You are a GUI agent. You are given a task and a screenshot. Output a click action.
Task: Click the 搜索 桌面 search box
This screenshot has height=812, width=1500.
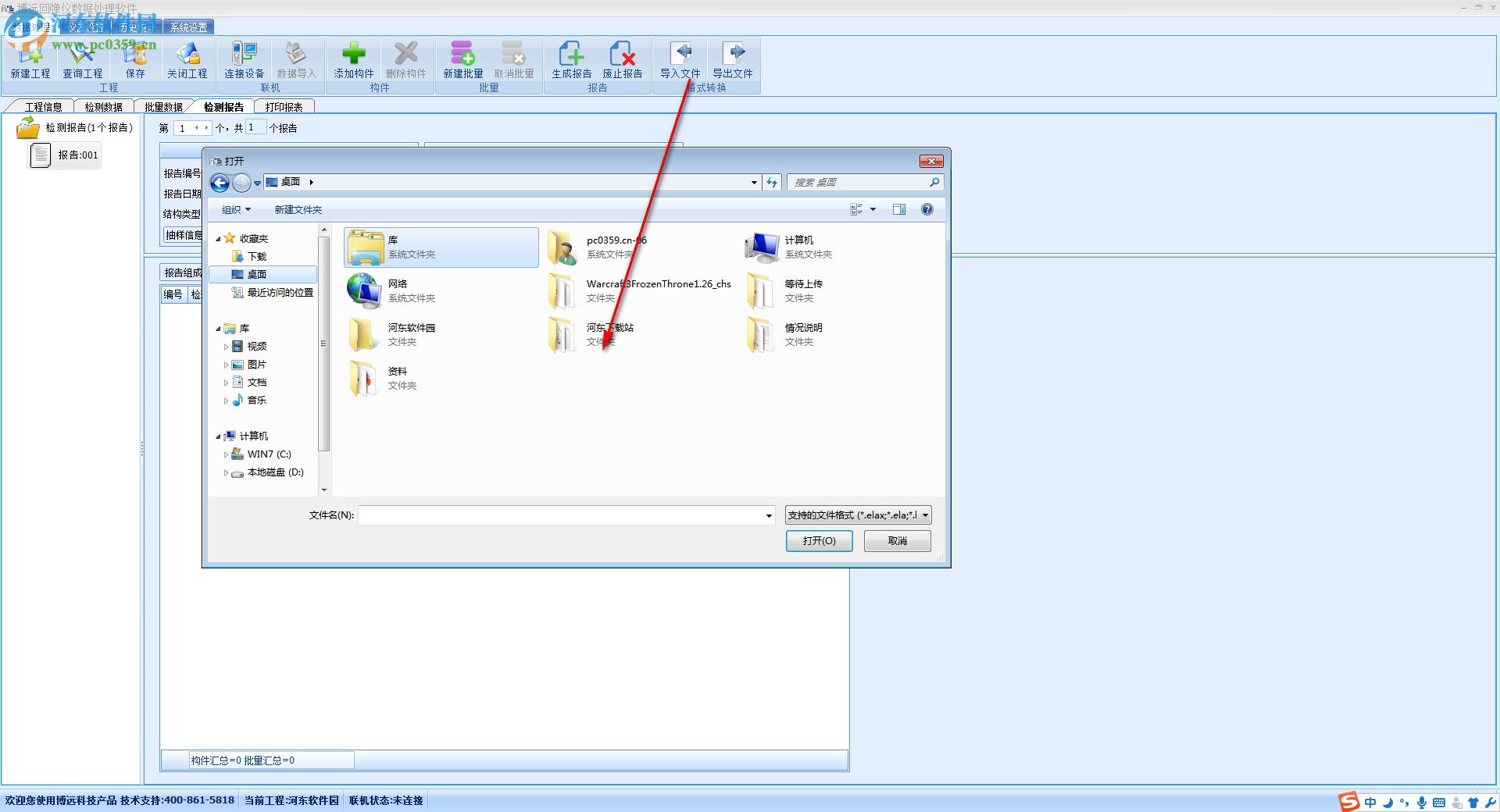(865, 182)
